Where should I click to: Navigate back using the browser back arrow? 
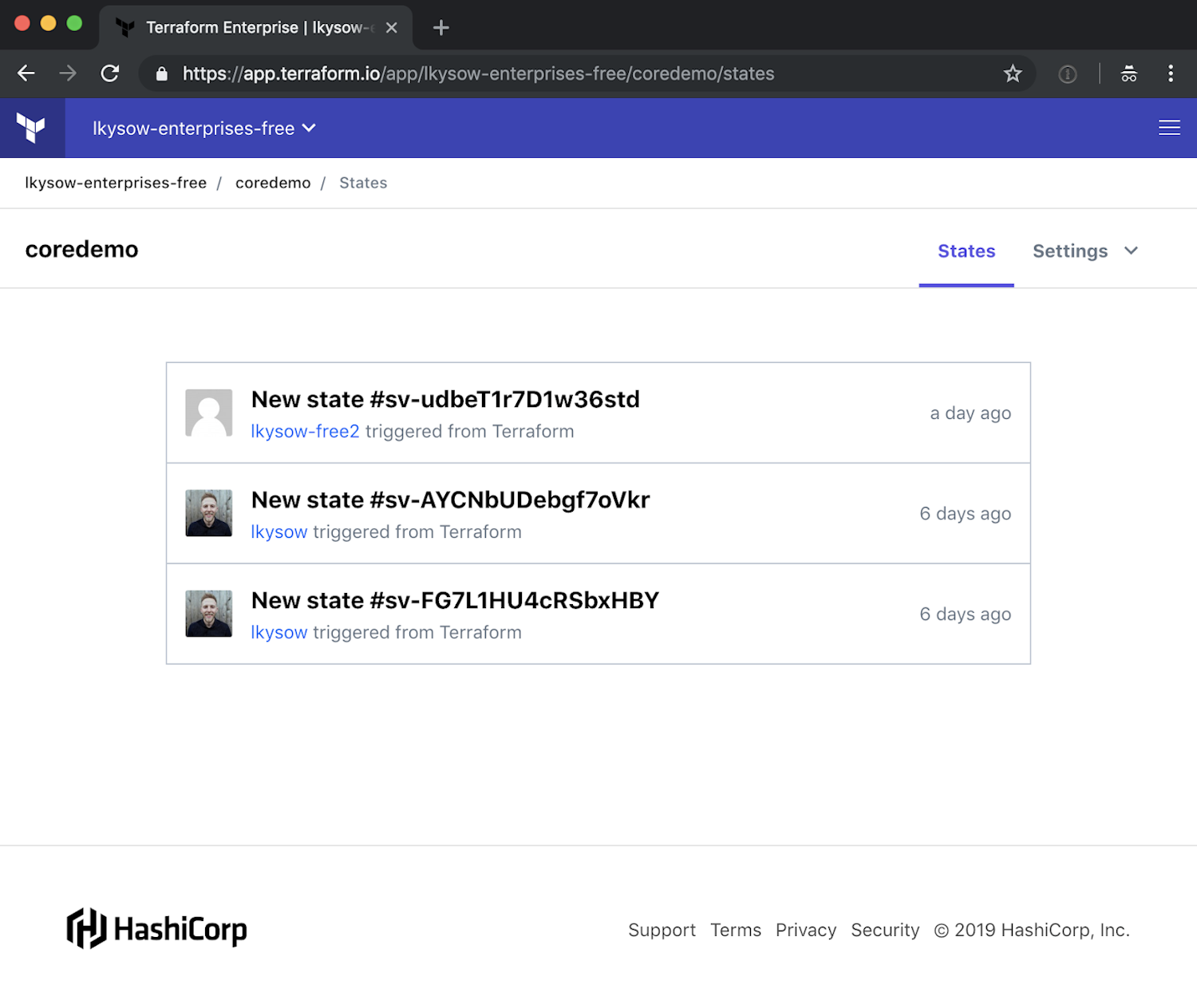click(26, 73)
